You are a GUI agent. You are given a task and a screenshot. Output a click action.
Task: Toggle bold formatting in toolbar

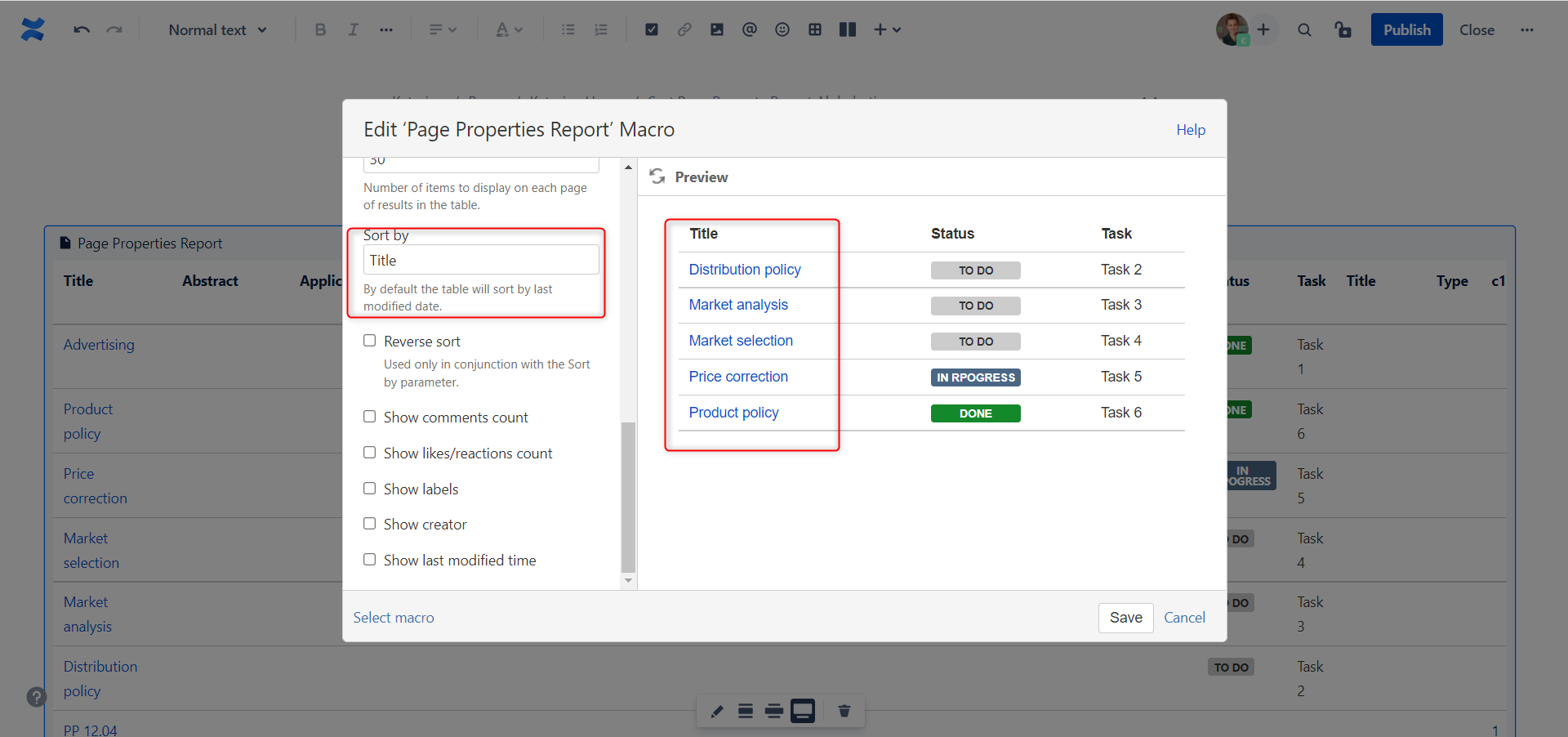(320, 29)
